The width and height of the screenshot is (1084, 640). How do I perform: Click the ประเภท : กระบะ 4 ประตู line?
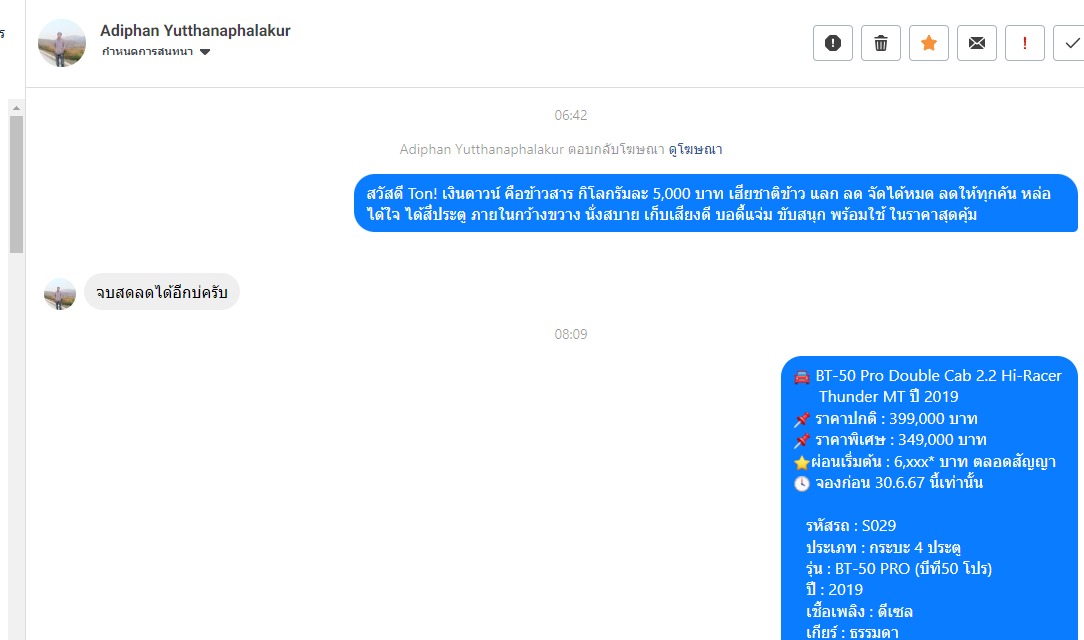pos(884,547)
